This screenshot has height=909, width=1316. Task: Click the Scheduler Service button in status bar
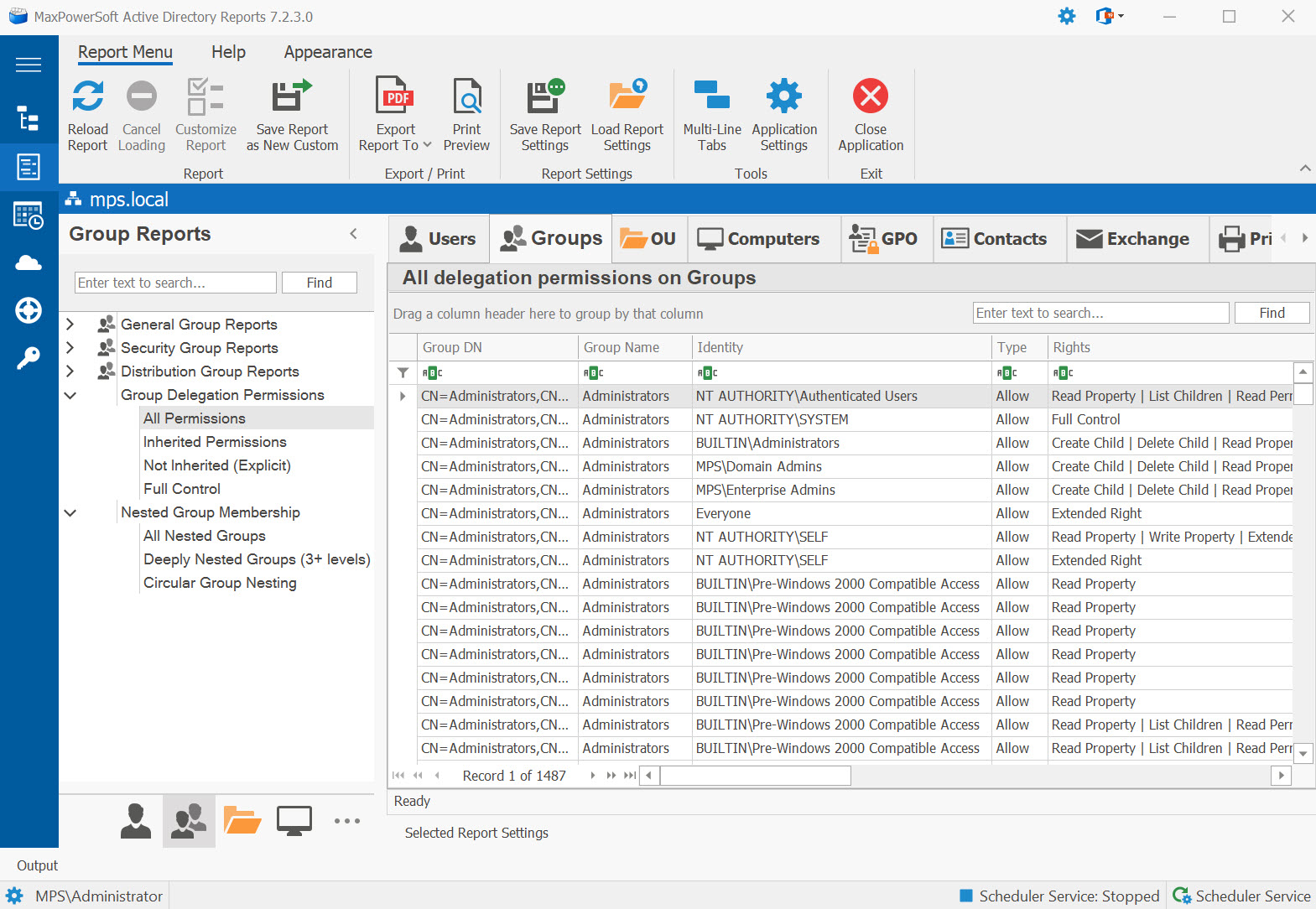[x=1241, y=896]
